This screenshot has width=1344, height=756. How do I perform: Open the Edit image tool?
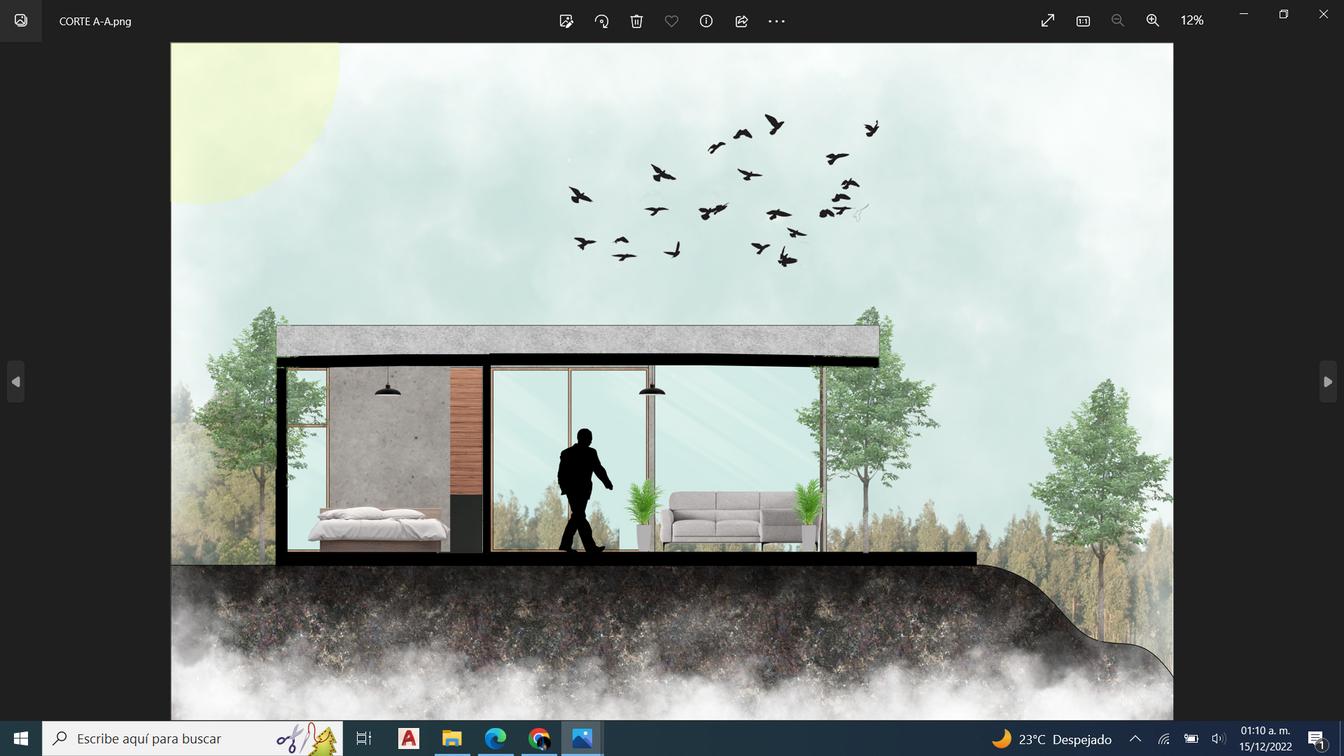pos(566,21)
